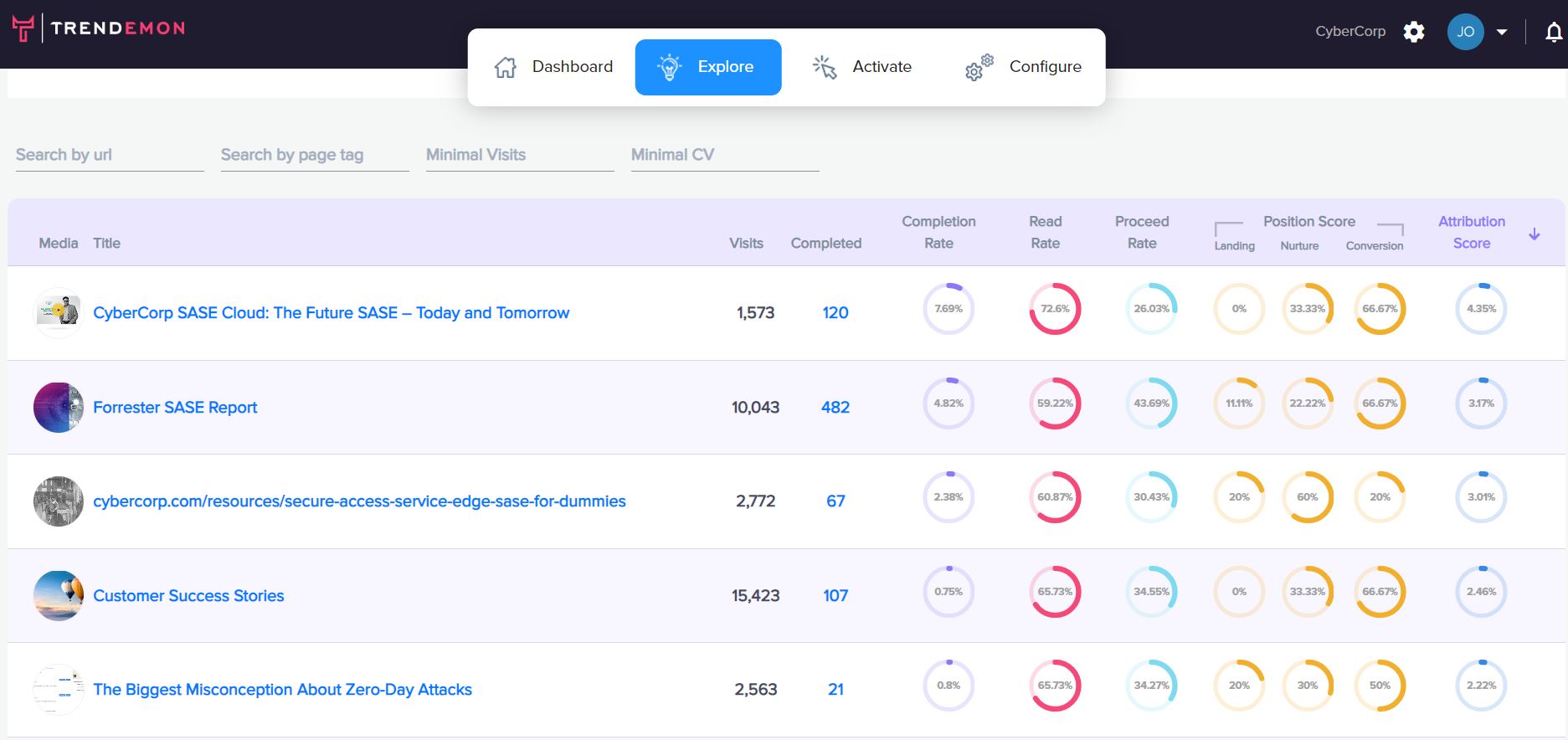Click the Proceed Rate column header

coord(1142,232)
